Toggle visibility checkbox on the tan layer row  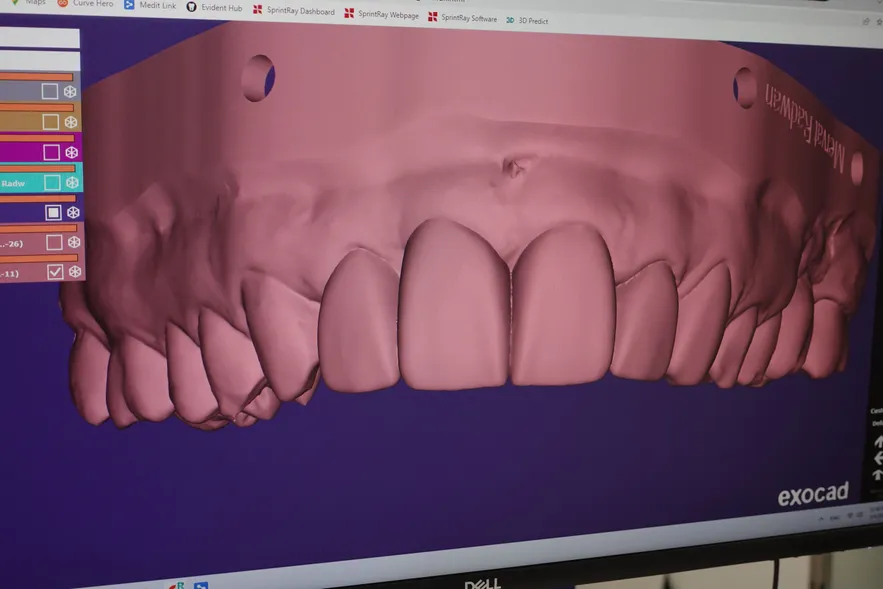point(51,122)
